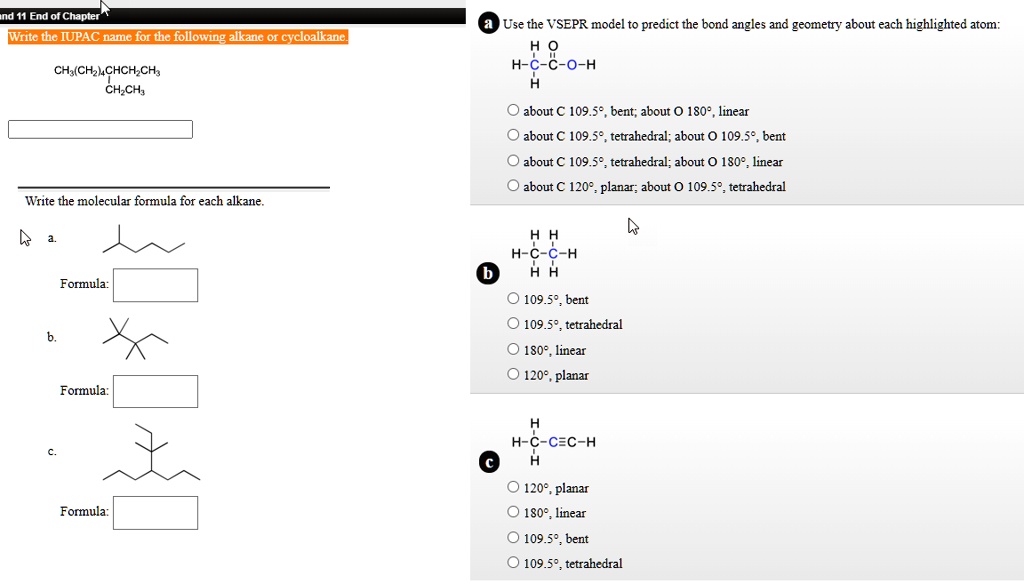The height and width of the screenshot is (584, 1024).
Task: Pick '180°, linear' for ethane question b
Action: pyautogui.click(x=513, y=350)
